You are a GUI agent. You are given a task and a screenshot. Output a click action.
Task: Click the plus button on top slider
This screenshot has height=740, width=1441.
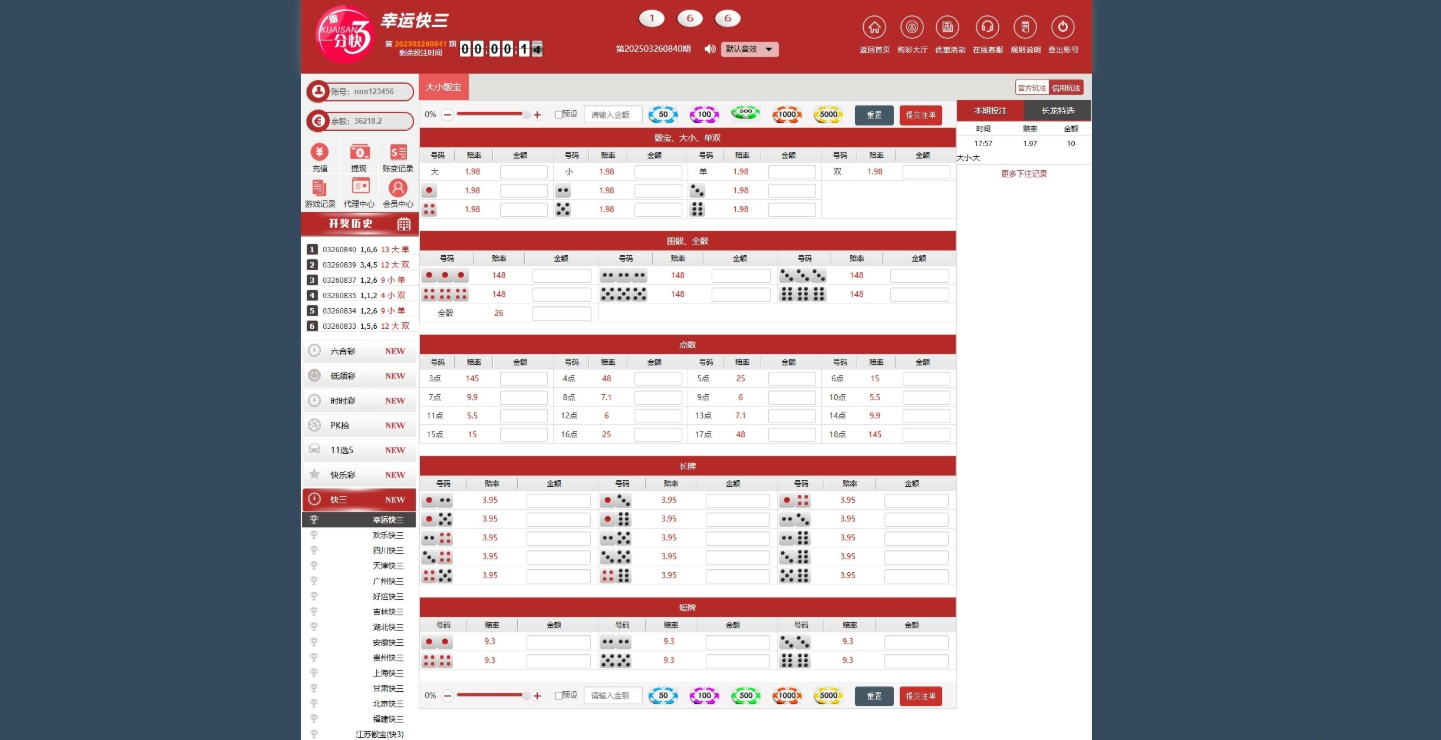click(x=537, y=115)
